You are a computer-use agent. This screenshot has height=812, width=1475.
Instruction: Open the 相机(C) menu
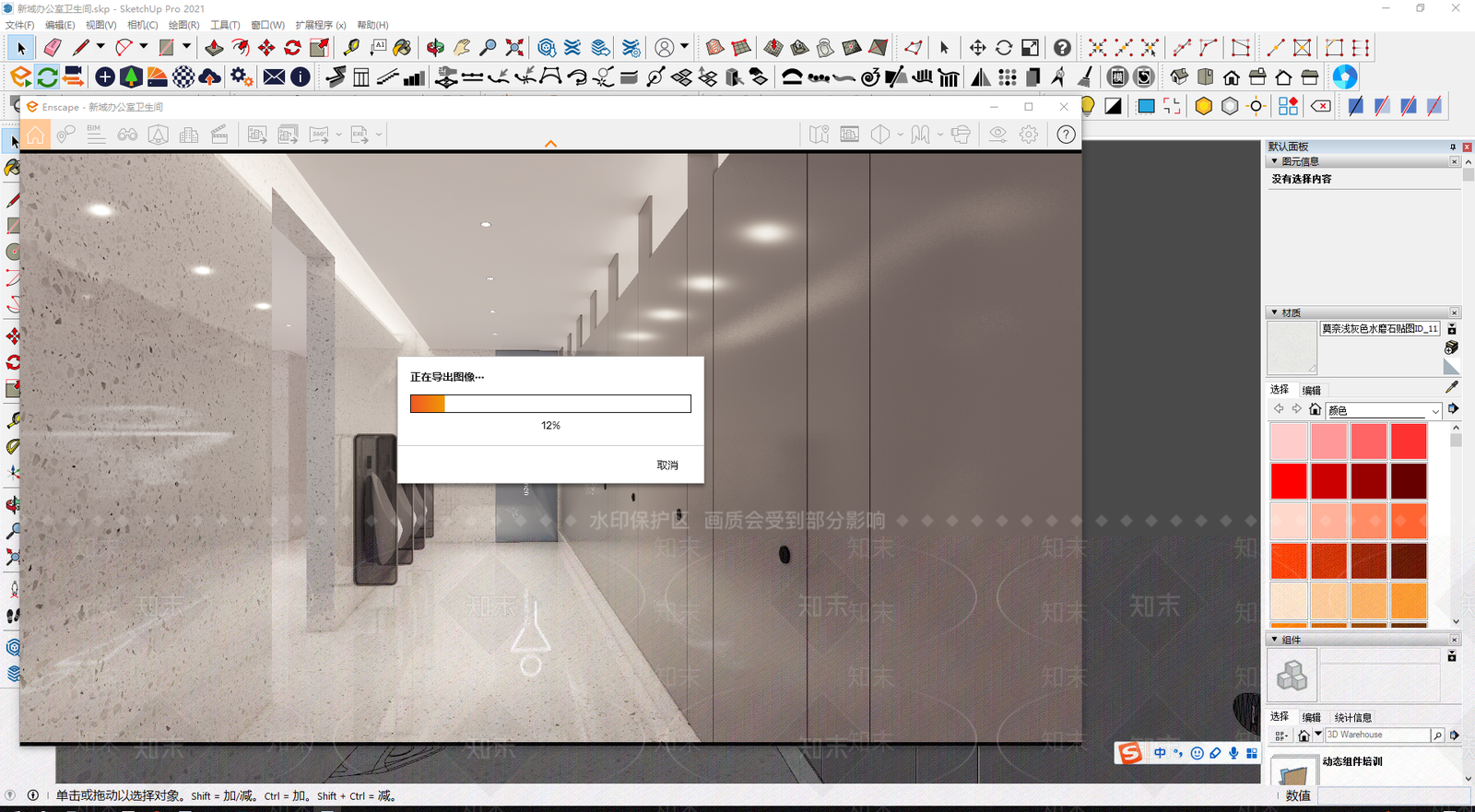click(x=142, y=25)
